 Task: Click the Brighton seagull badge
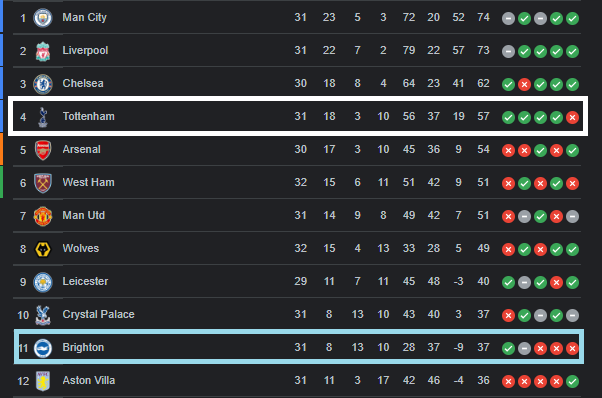point(43,348)
